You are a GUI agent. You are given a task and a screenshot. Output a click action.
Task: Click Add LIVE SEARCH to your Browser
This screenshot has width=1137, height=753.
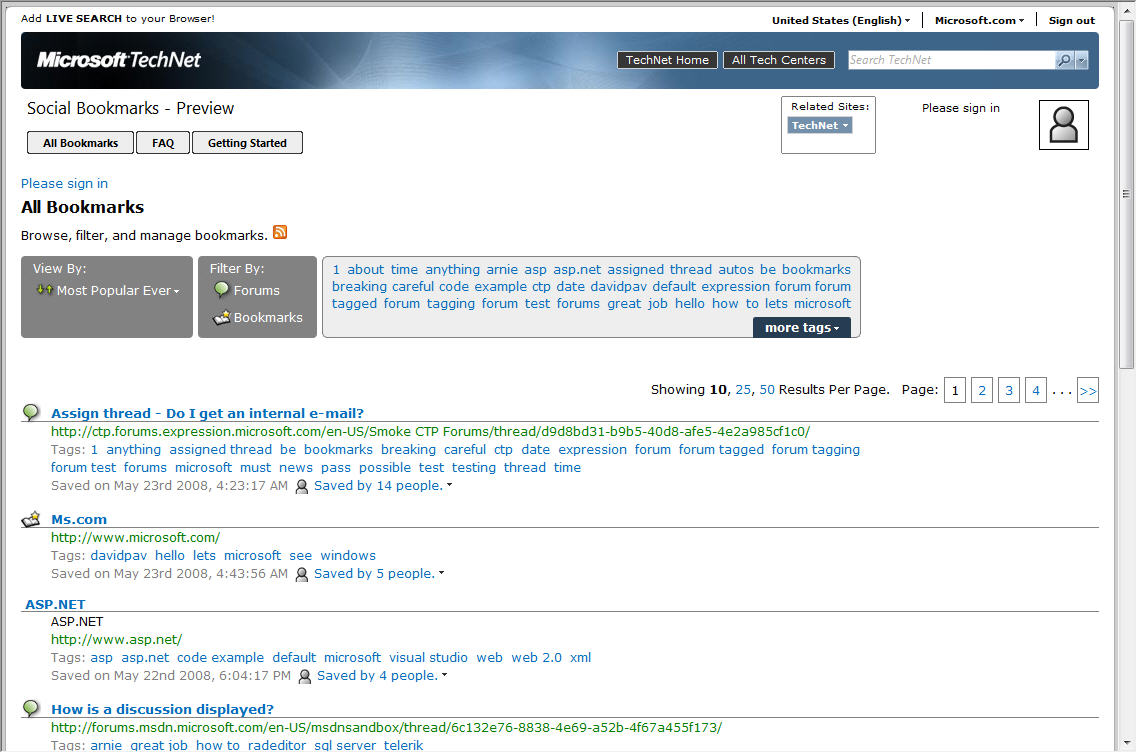click(x=117, y=19)
